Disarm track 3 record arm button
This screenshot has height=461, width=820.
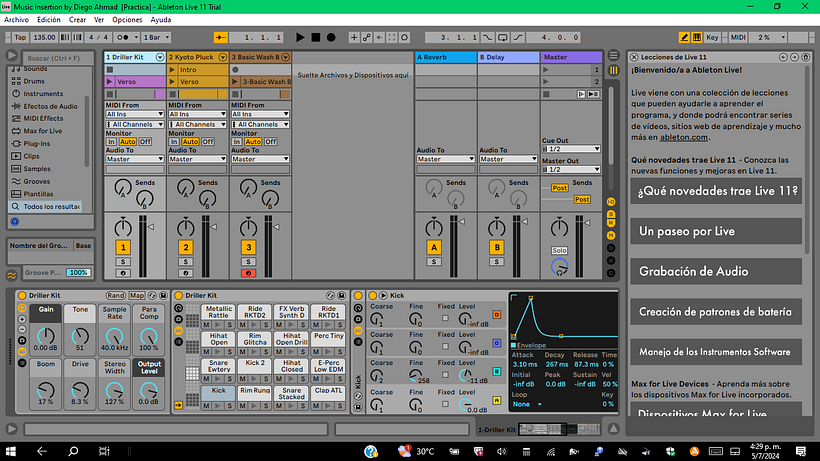point(248,273)
